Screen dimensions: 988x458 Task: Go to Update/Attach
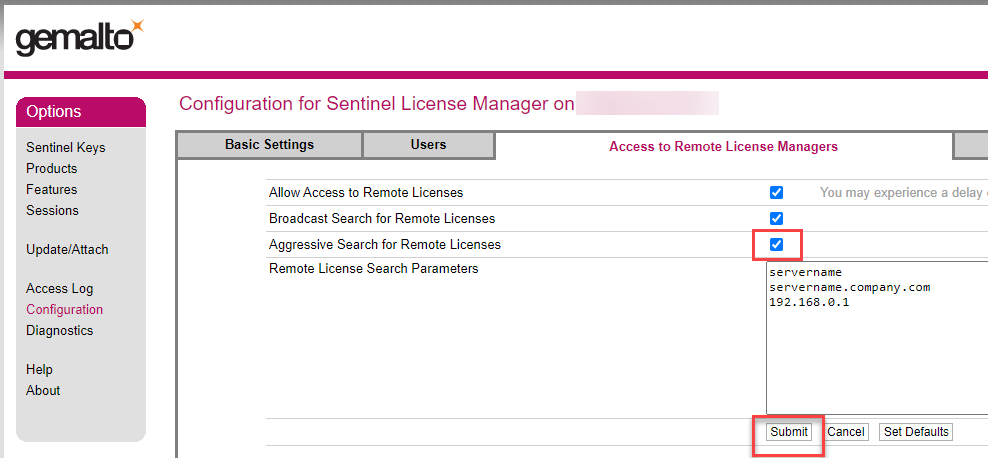point(67,249)
